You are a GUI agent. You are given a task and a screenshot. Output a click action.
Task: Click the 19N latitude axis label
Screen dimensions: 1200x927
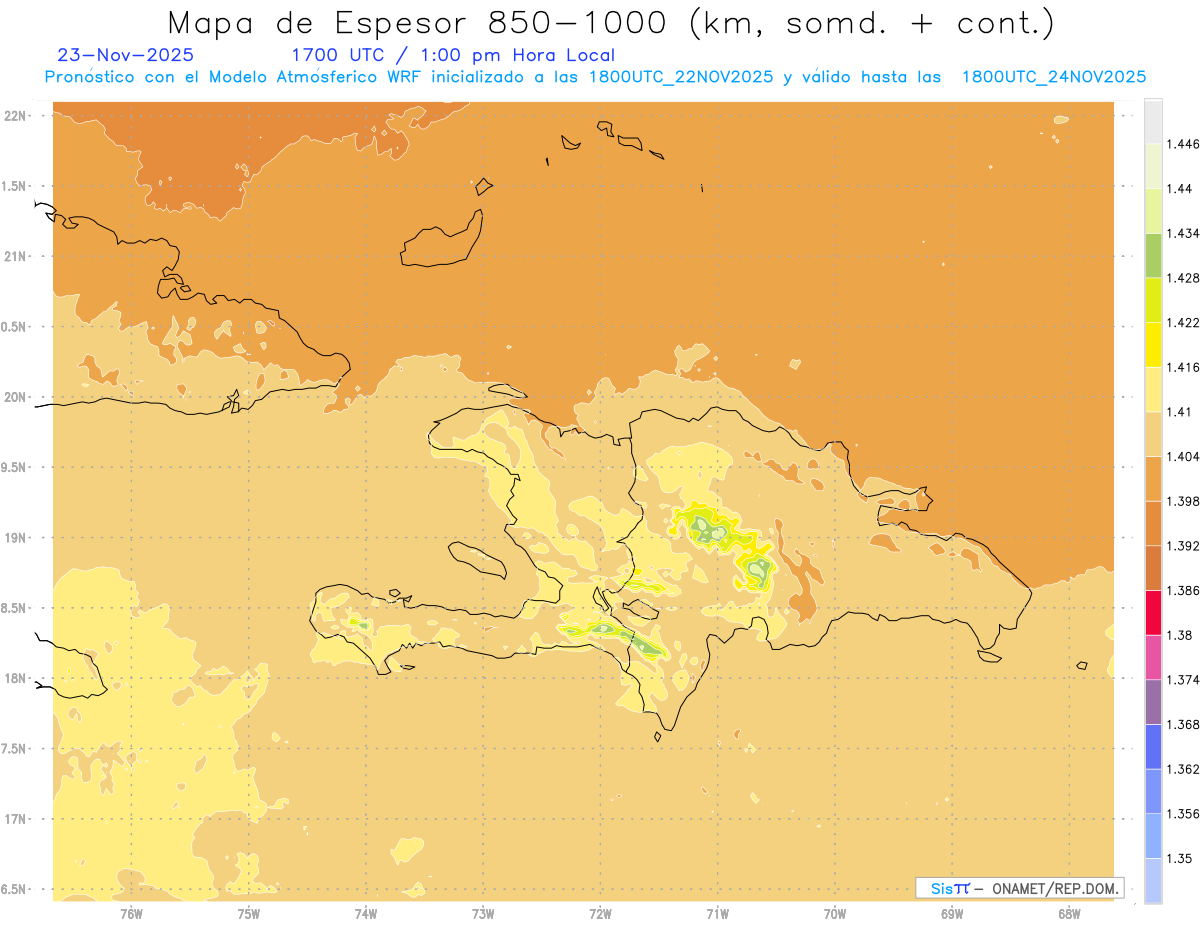coord(17,537)
